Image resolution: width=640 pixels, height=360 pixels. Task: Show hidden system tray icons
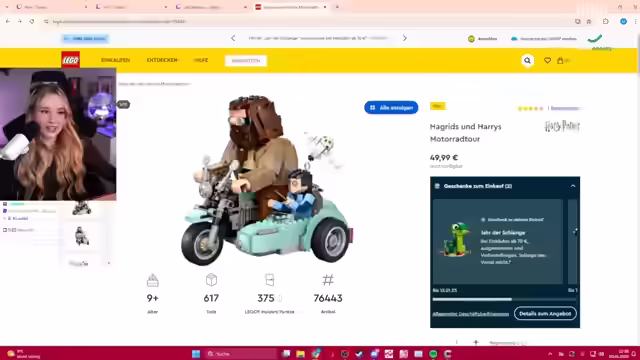[x=550, y=354]
